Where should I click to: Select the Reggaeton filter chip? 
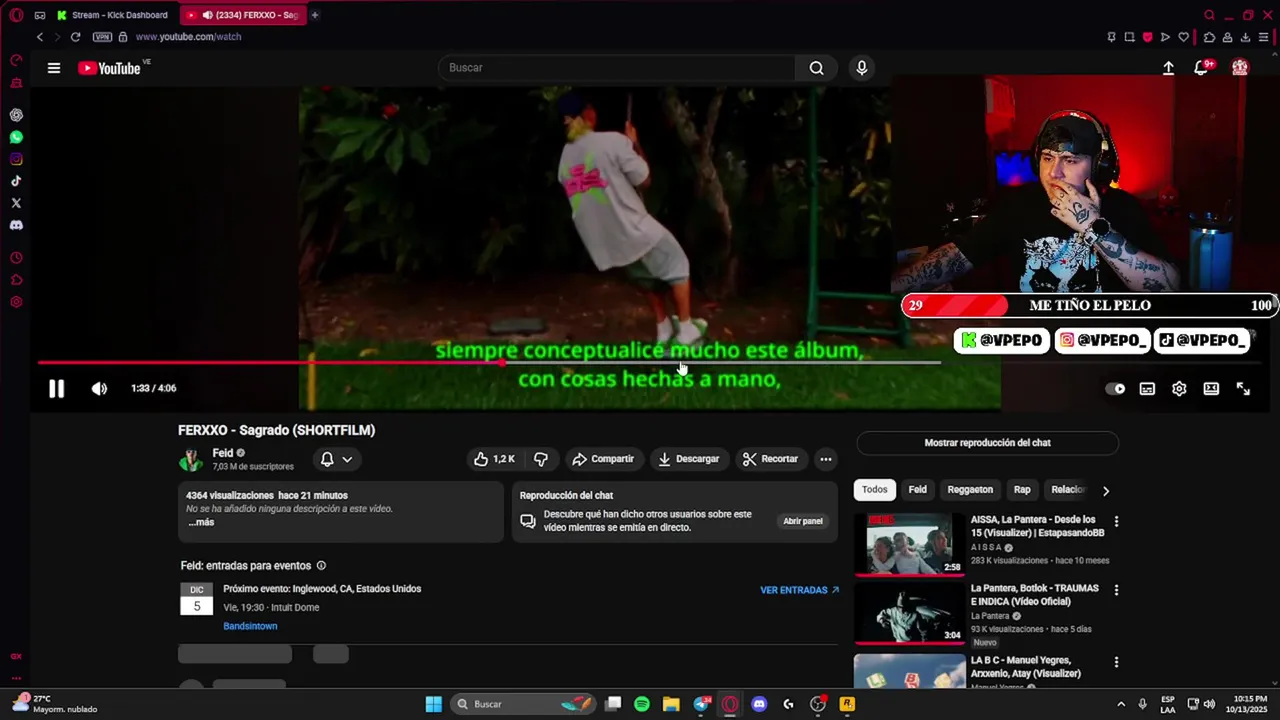[970, 490]
